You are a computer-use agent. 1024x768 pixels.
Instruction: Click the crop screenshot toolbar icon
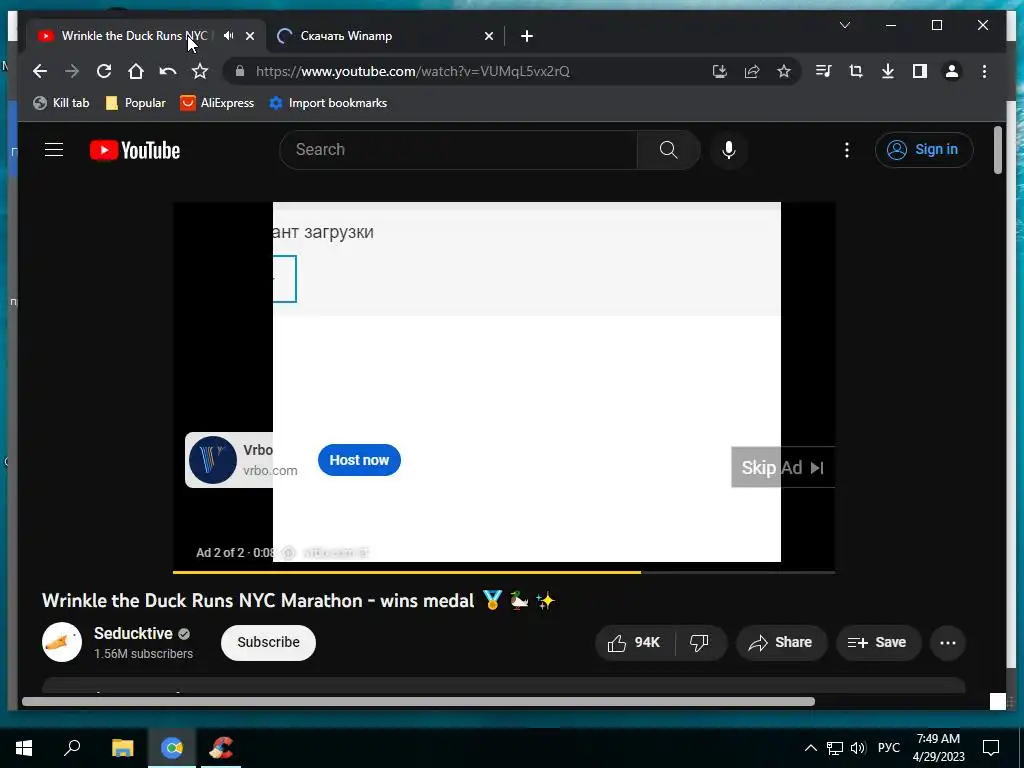click(856, 71)
